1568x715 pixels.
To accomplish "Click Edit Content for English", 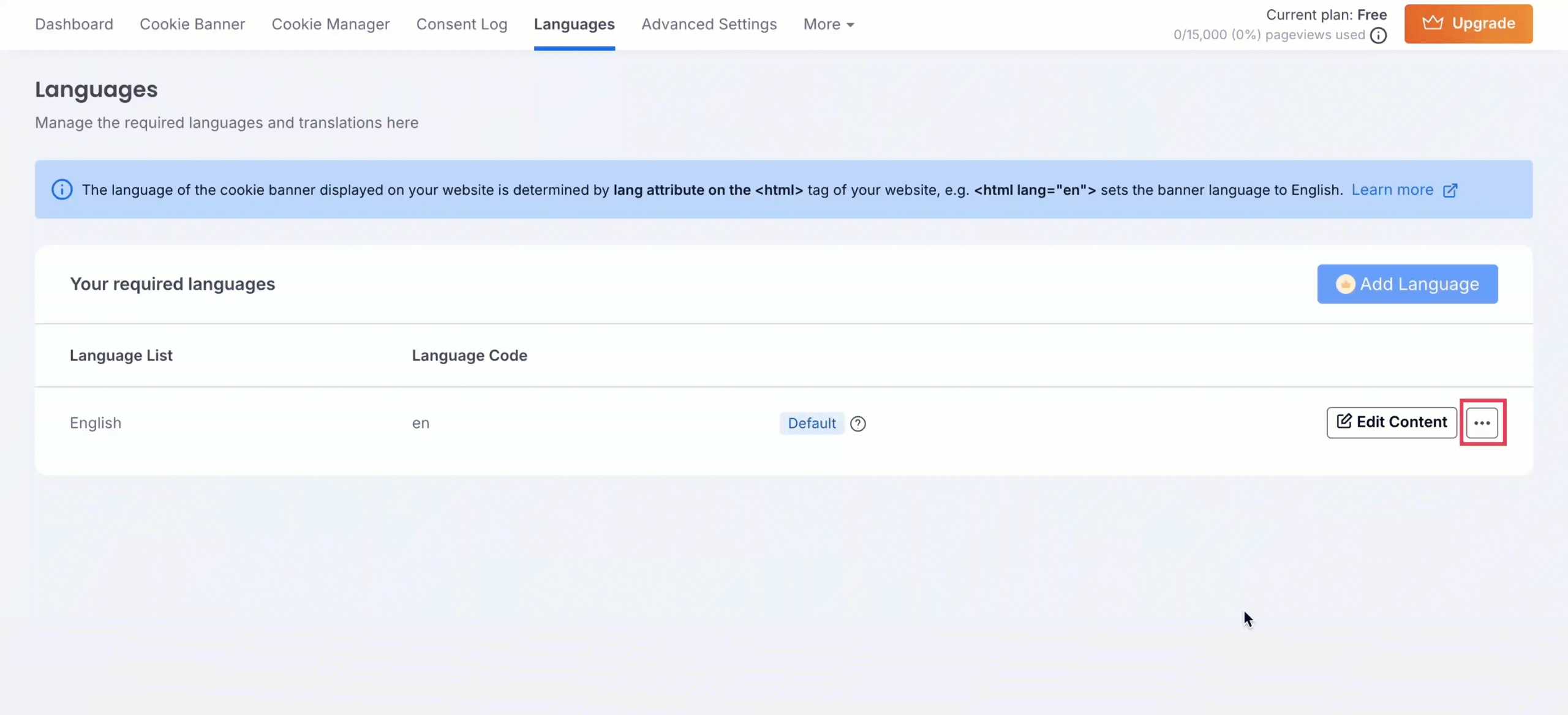I will coord(1392,422).
